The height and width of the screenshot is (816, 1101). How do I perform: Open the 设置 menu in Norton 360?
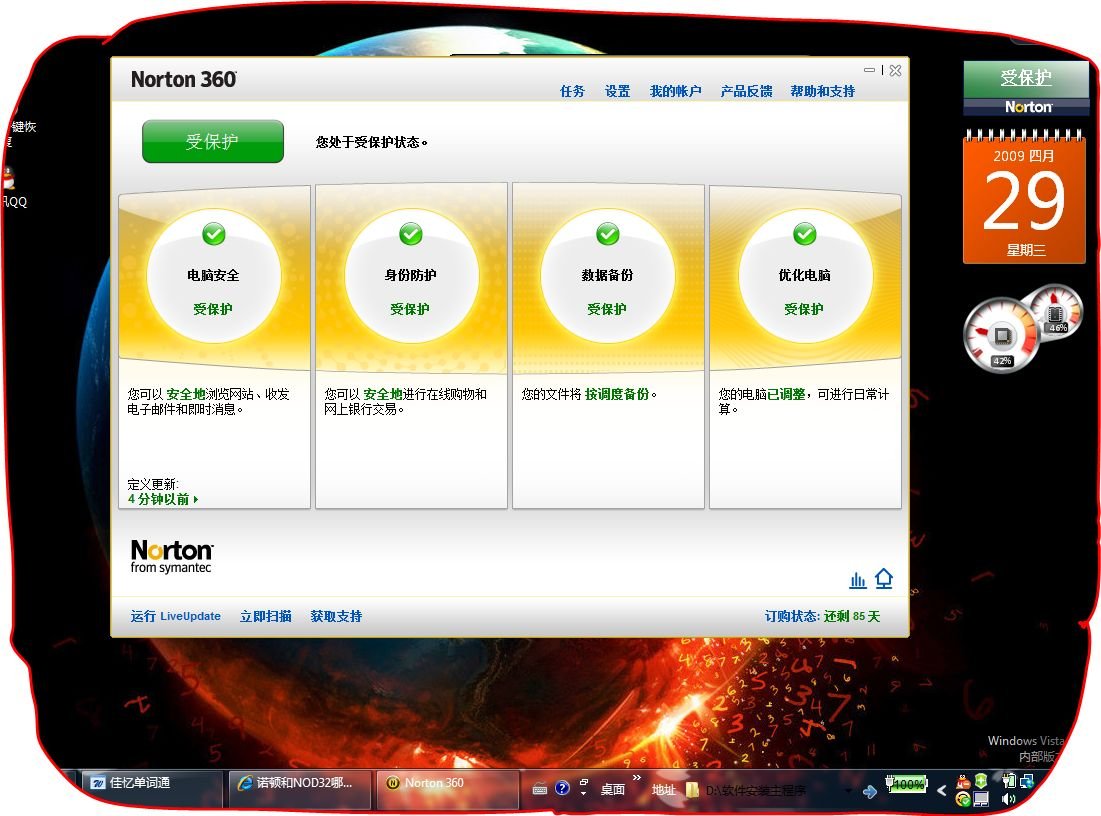pyautogui.click(x=617, y=90)
